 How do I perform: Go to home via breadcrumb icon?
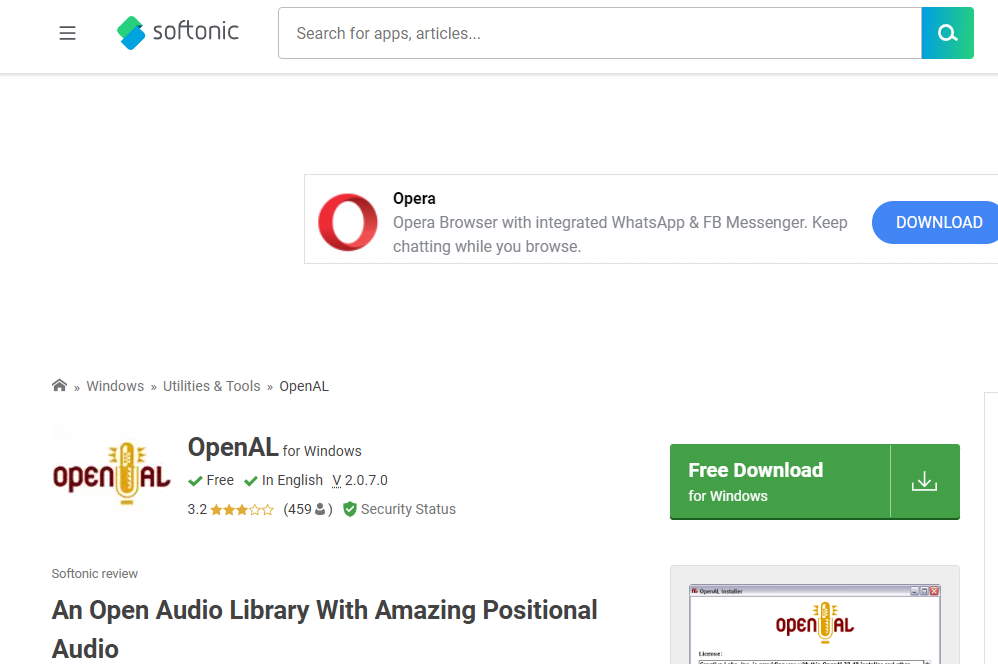(x=59, y=385)
